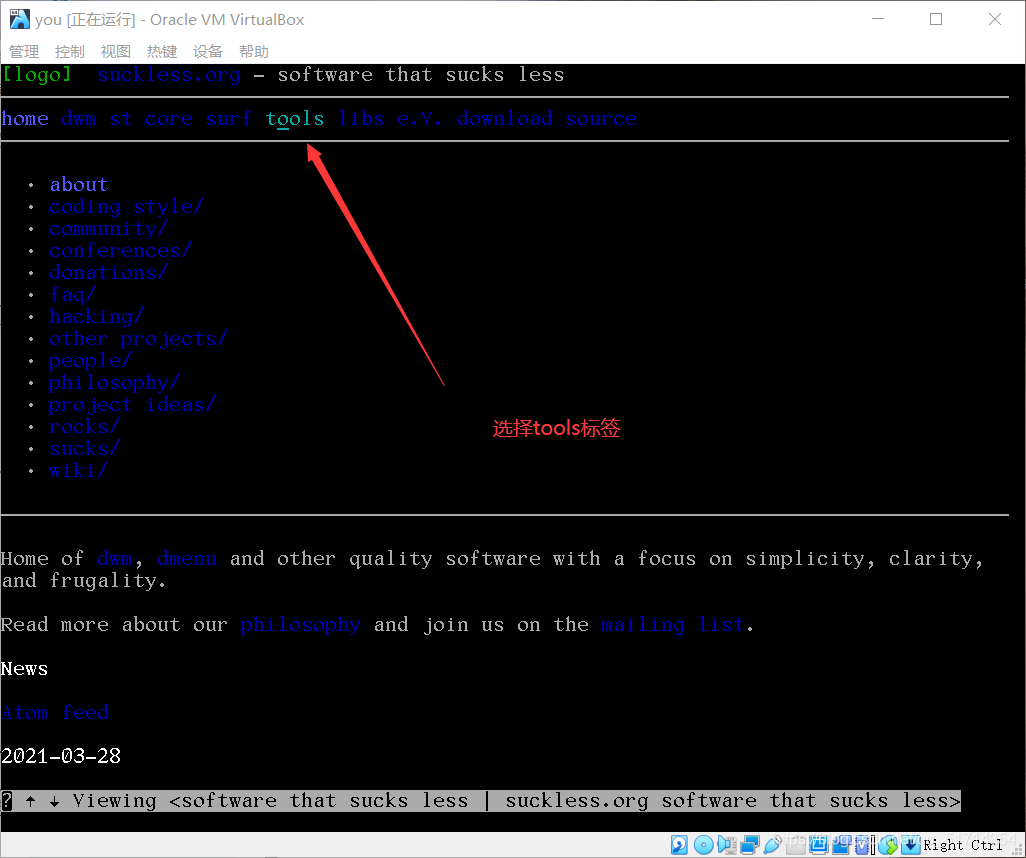Open the st nav link
This screenshot has height=858, width=1026.
coord(120,118)
